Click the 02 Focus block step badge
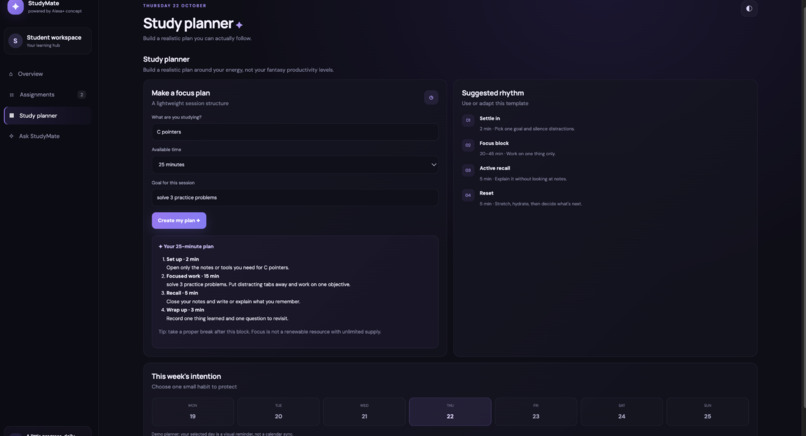Image resolution: width=806 pixels, height=436 pixels. [468, 146]
